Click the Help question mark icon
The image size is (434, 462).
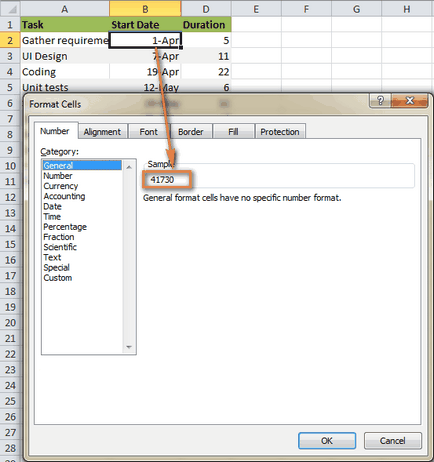[x=380, y=100]
